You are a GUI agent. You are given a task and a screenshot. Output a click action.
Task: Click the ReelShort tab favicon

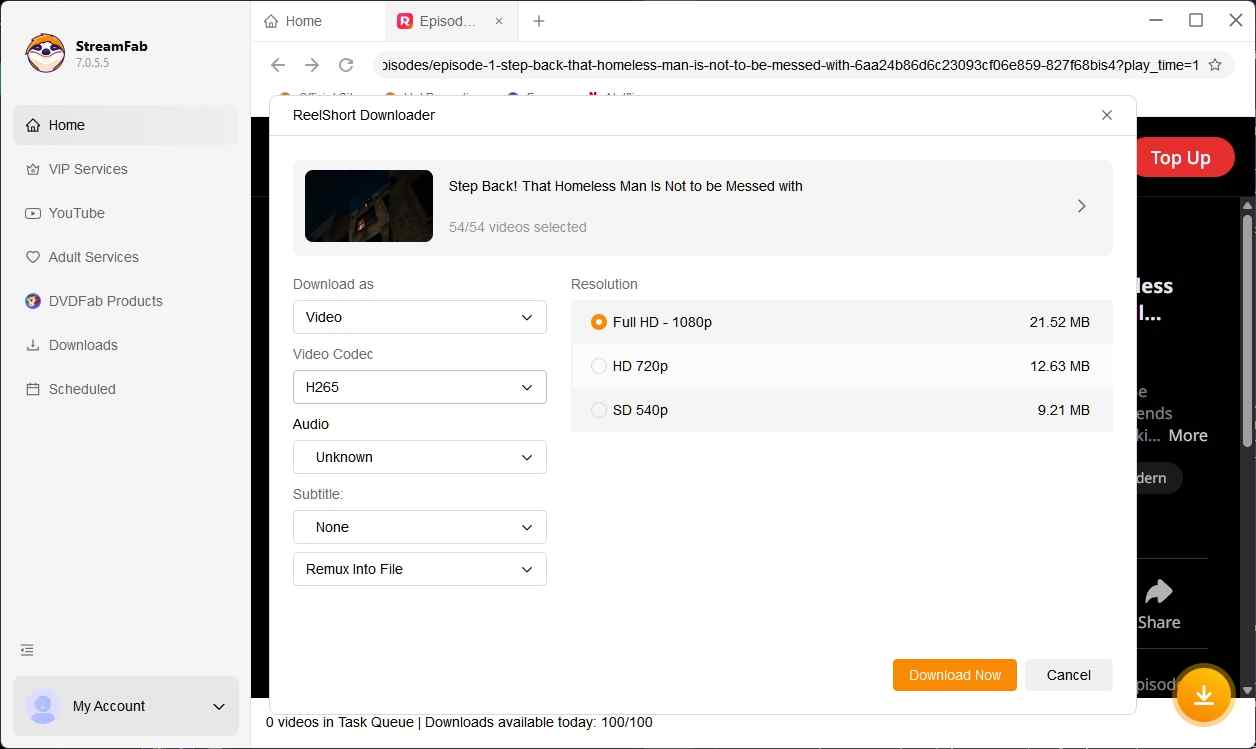405,21
